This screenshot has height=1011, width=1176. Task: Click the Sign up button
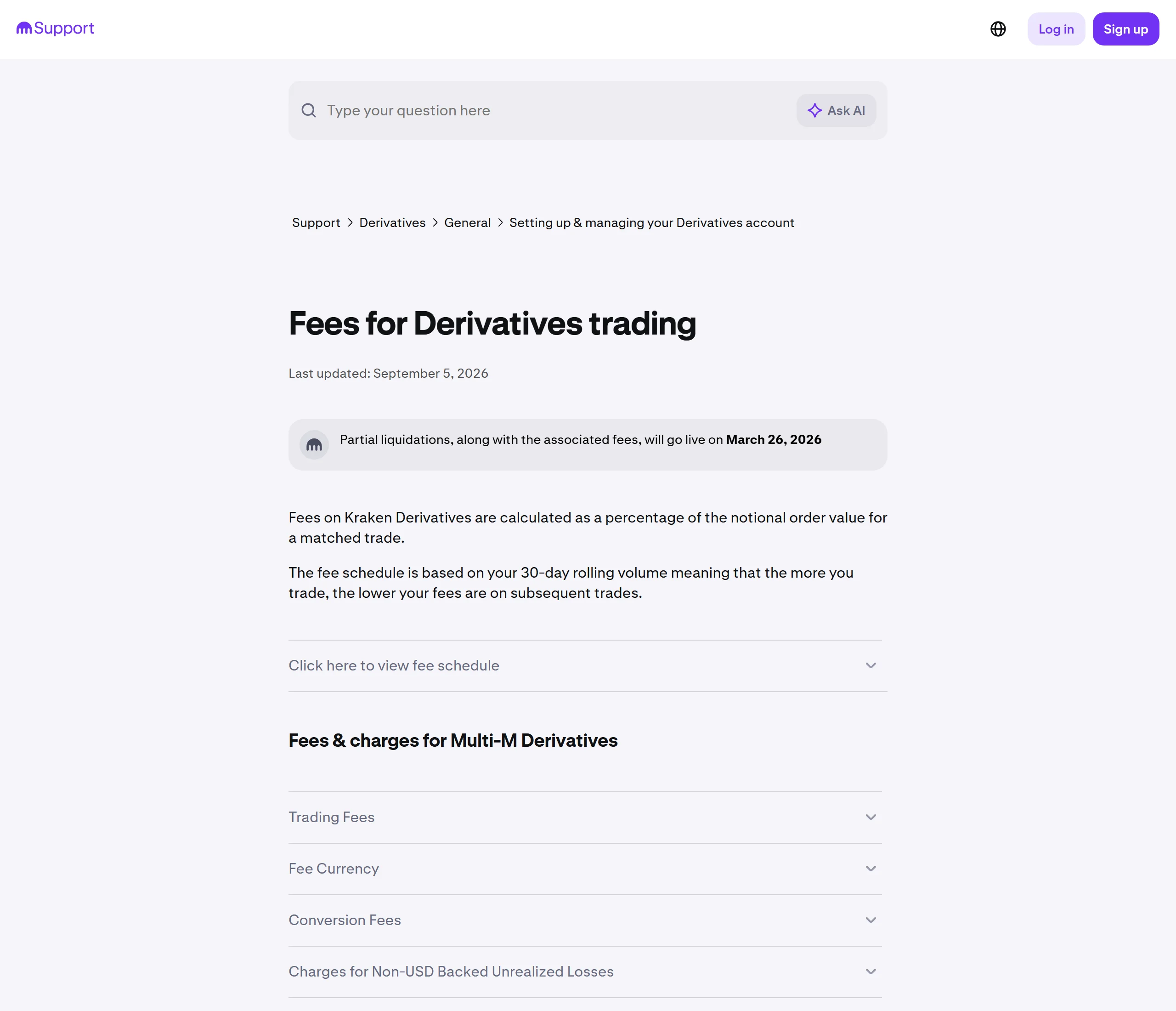pyautogui.click(x=1125, y=29)
